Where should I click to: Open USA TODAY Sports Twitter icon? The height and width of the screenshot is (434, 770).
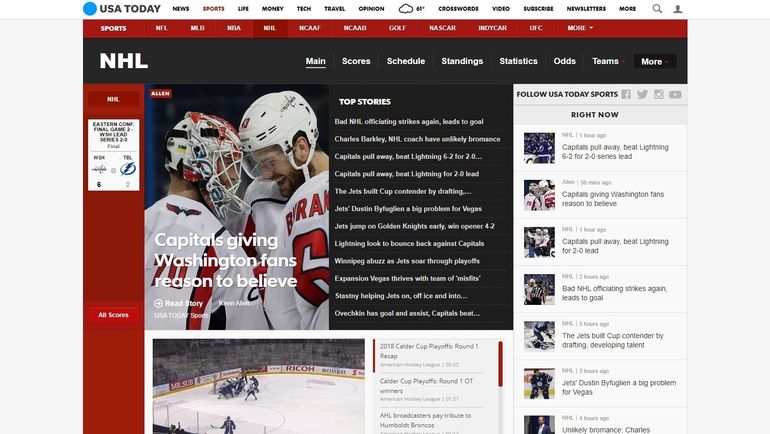point(642,94)
